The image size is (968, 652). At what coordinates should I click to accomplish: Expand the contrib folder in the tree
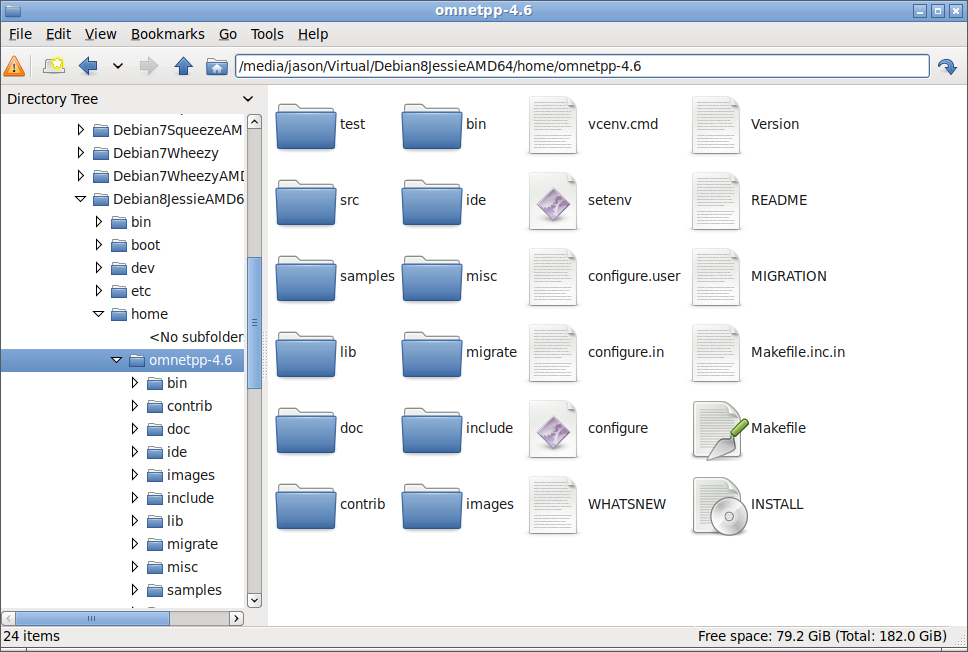(x=134, y=406)
